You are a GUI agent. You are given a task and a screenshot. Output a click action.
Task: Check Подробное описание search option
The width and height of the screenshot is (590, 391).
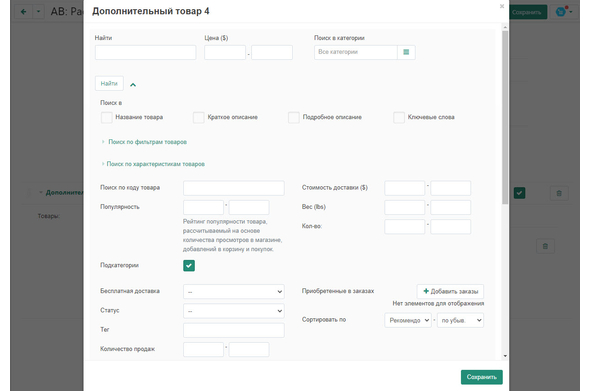pyautogui.click(x=293, y=117)
